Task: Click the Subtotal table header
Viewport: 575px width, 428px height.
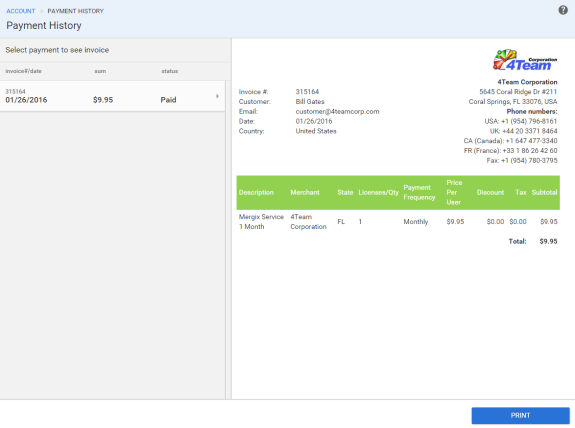Action: click(545, 193)
